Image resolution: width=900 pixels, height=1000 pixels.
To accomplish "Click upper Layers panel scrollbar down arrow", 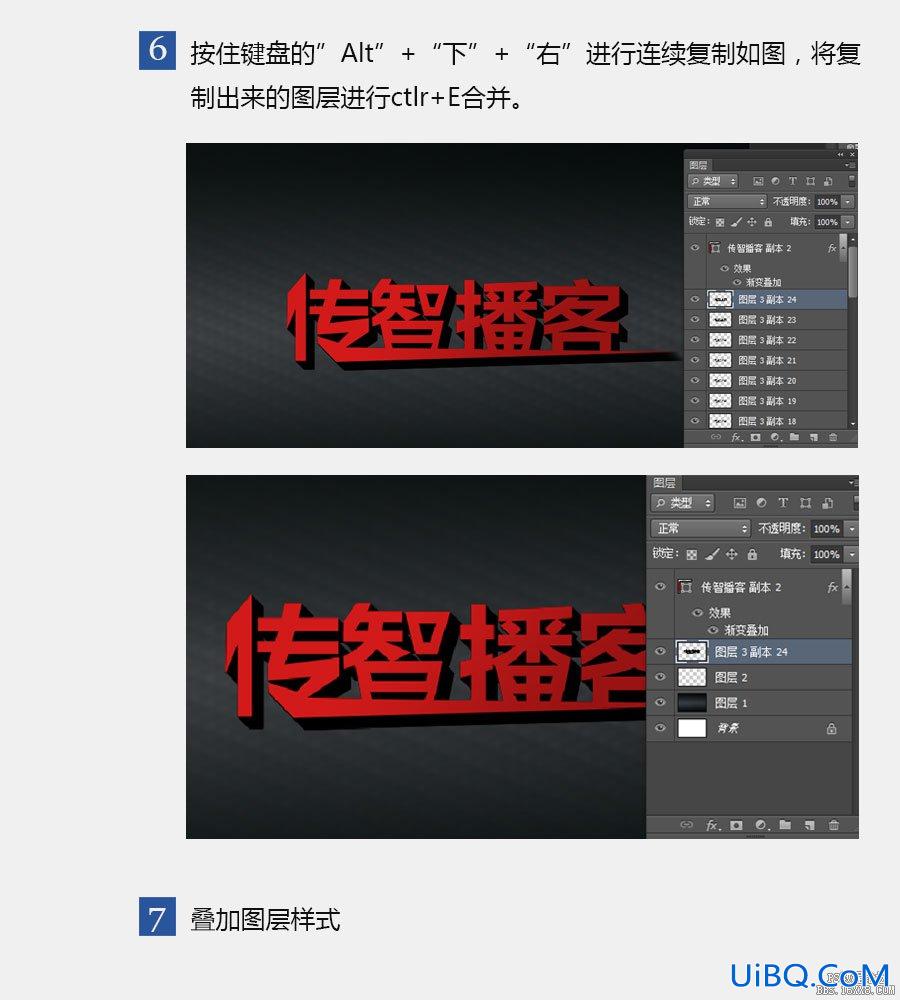I will pos(853,423).
